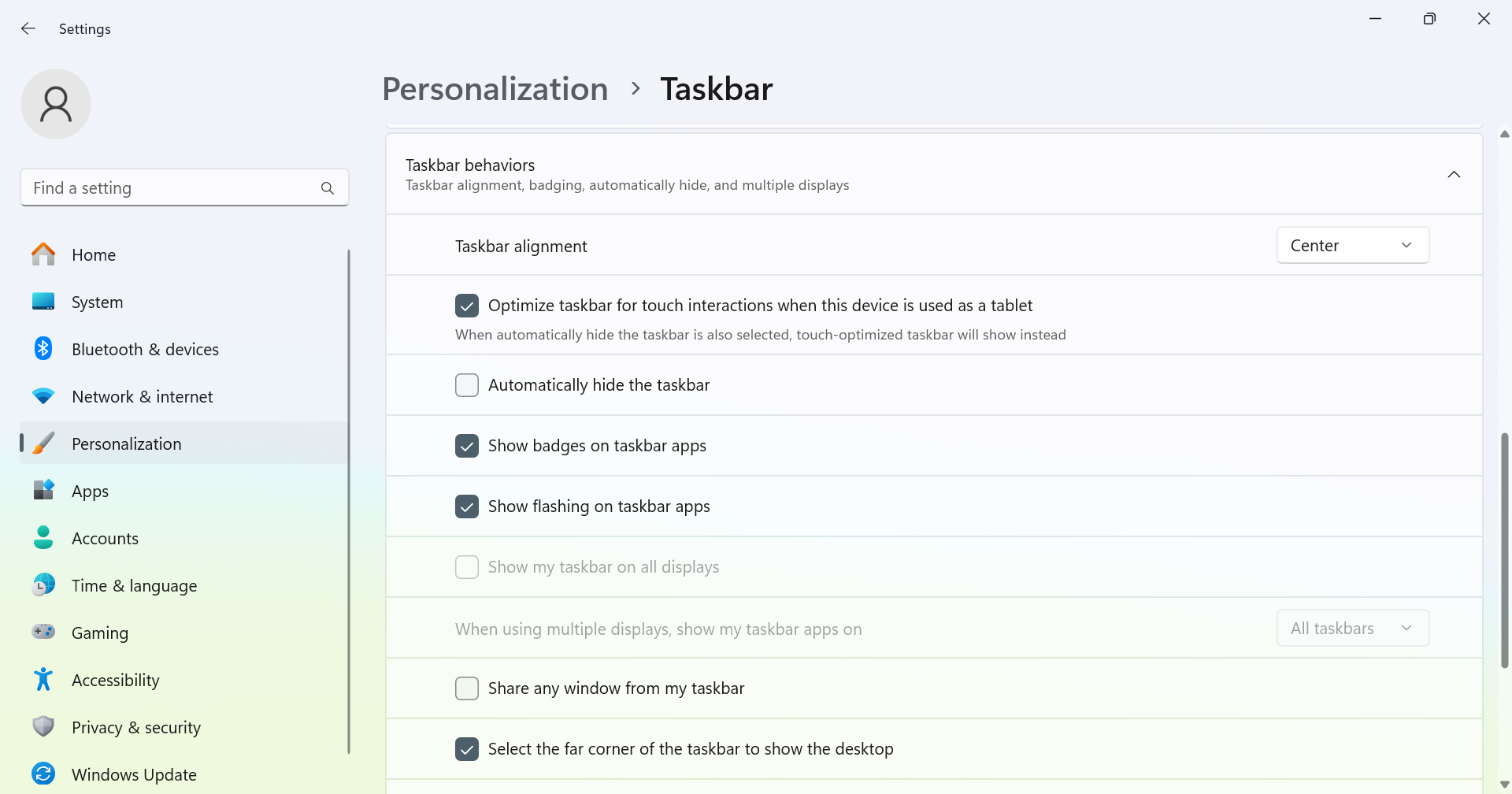Go to Personalization breadcrumb link

(495, 89)
